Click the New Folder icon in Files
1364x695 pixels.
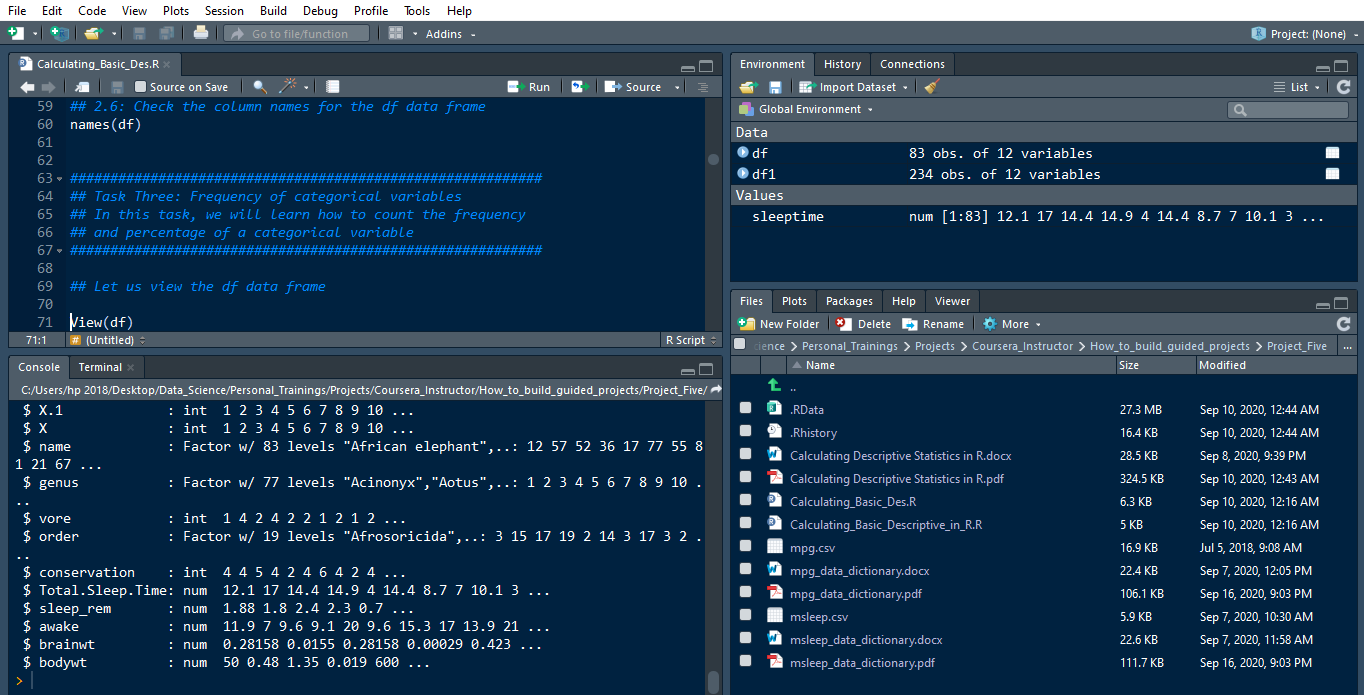[747, 324]
